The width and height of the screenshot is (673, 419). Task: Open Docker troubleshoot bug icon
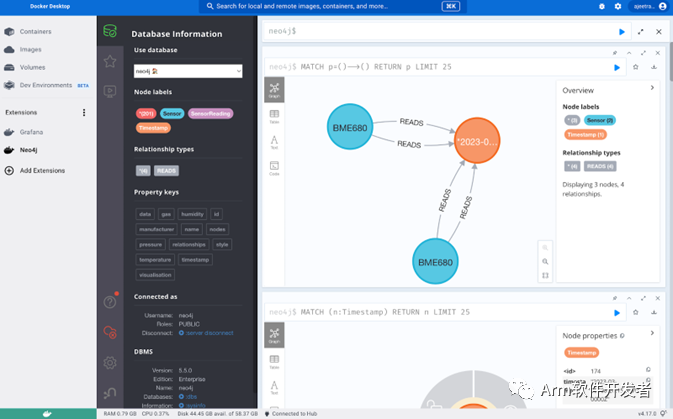(x=602, y=6)
